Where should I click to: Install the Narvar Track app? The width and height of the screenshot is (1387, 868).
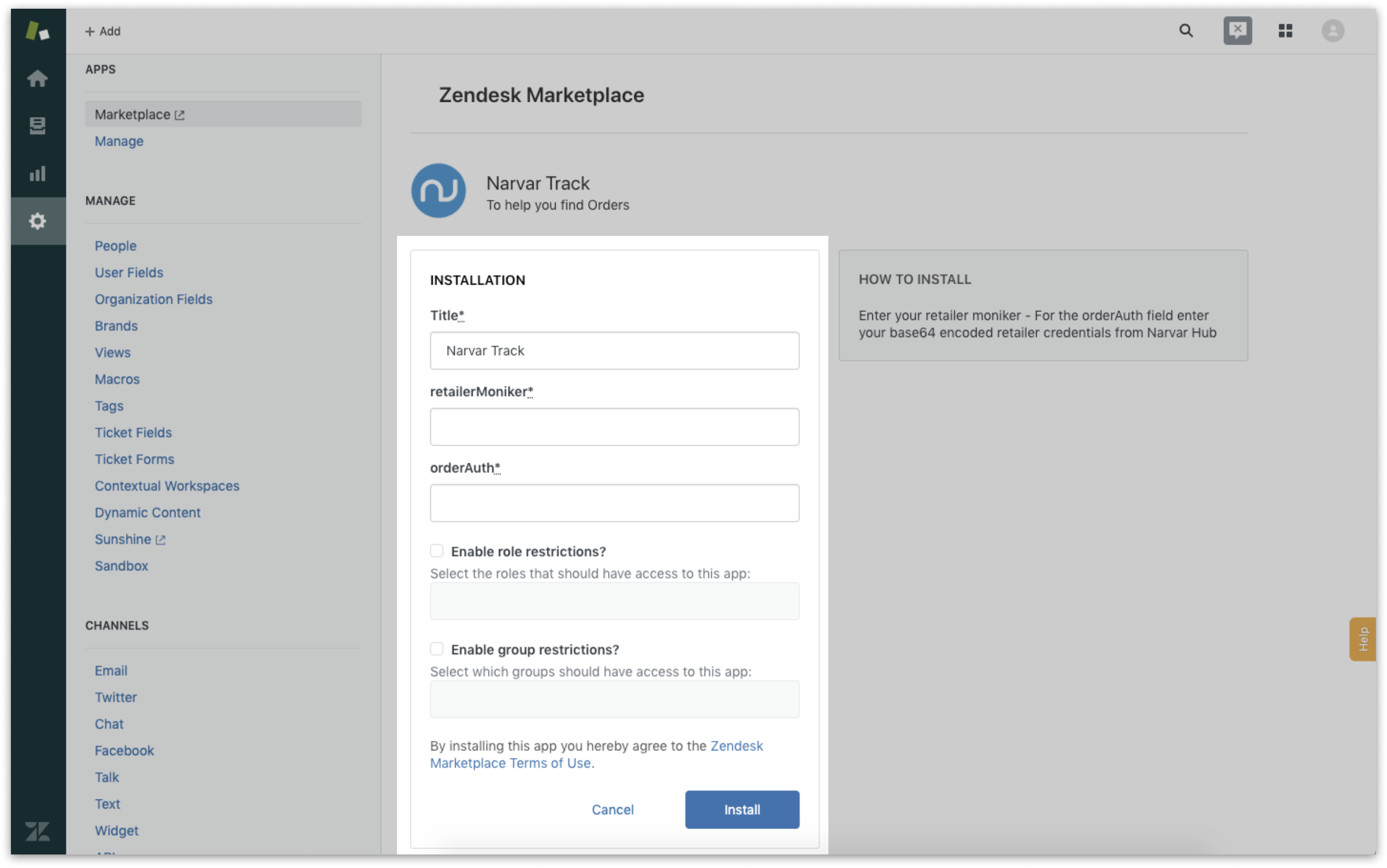pos(741,810)
